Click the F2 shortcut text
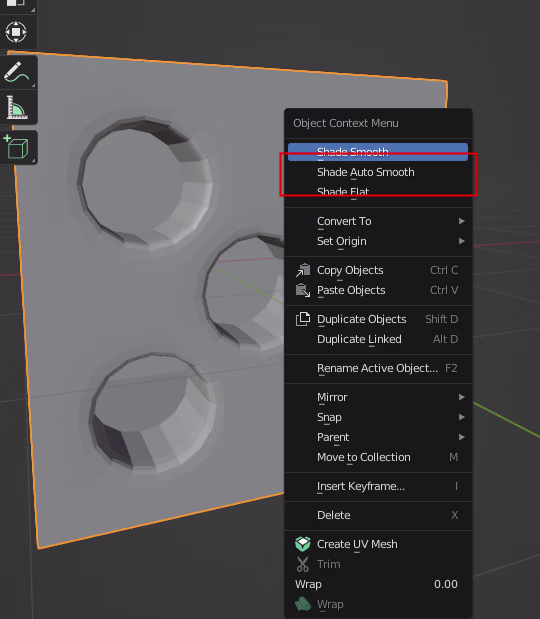Image resolution: width=540 pixels, height=619 pixels. point(451,368)
